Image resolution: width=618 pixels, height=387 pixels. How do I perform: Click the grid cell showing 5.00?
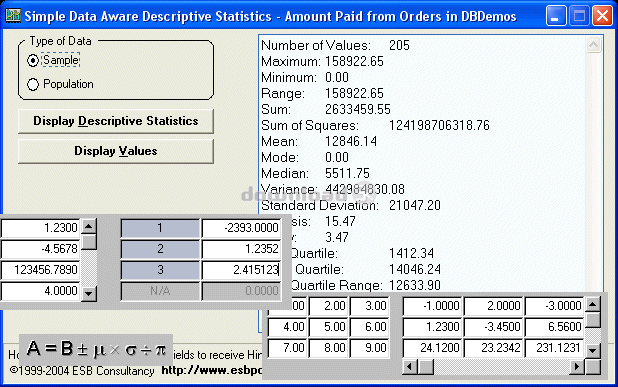pos(329,327)
